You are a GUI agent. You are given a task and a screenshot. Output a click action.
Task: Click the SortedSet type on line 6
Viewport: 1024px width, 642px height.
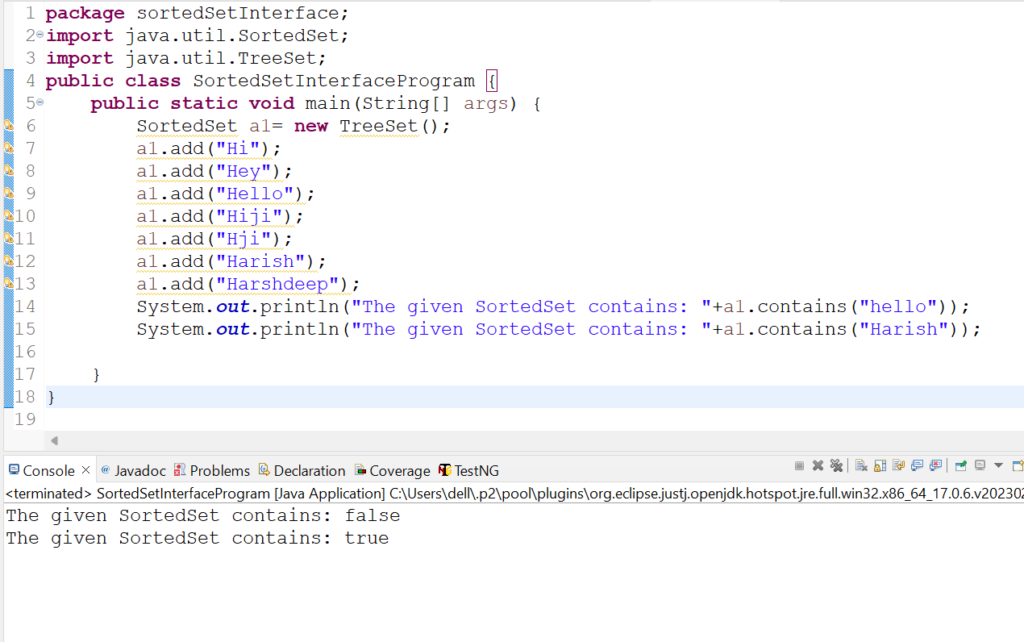[x=187, y=126]
